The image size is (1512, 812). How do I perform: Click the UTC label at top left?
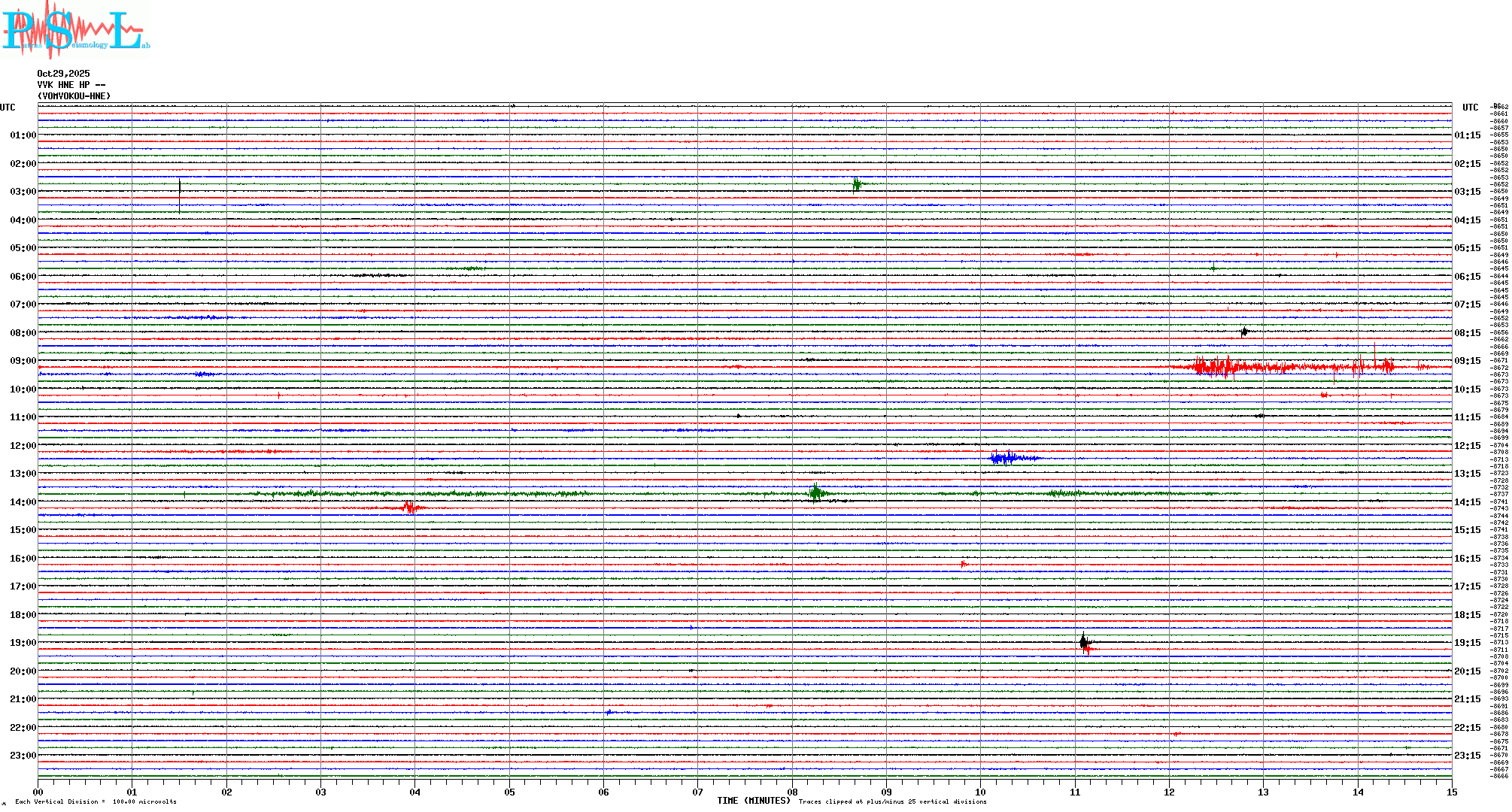(8, 108)
